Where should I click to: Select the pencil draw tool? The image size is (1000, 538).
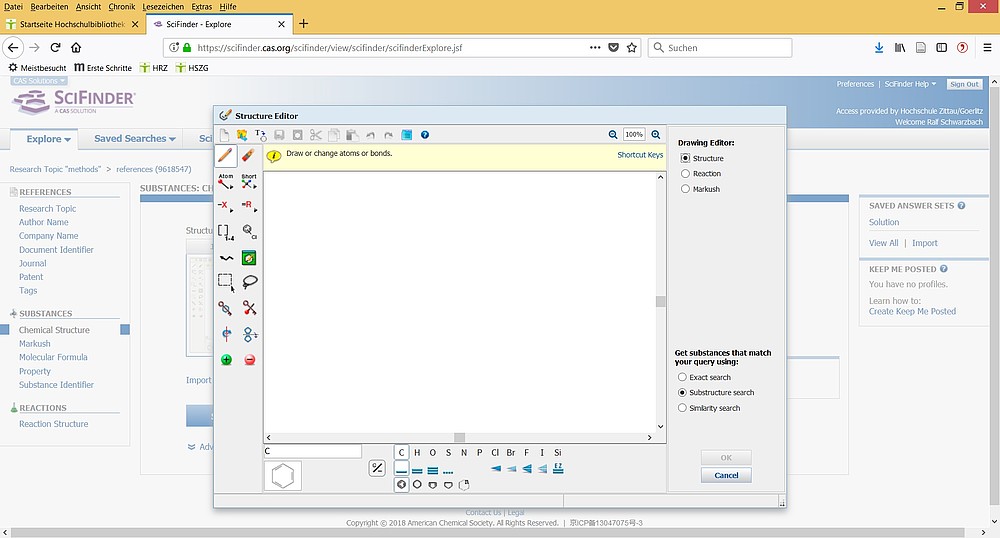click(226, 156)
